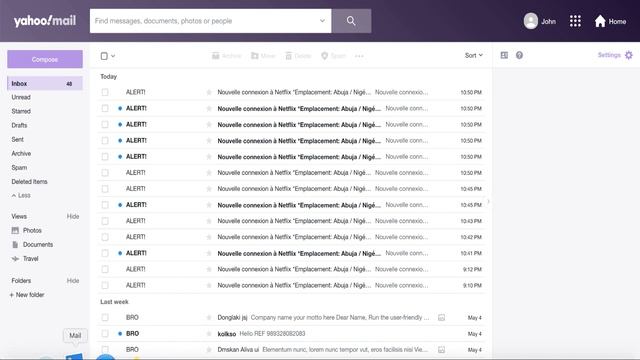Open Deleted Items folder
The height and width of the screenshot is (360, 640).
[x=29, y=182]
